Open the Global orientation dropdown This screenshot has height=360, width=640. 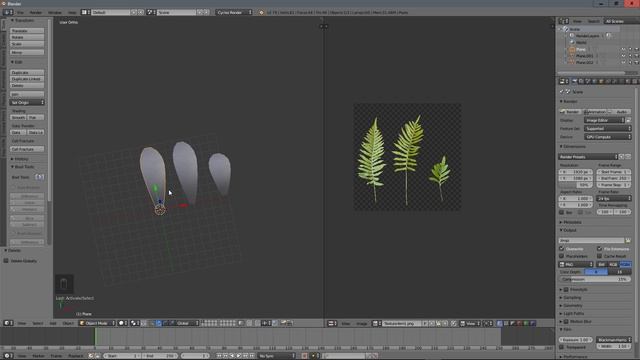point(186,323)
